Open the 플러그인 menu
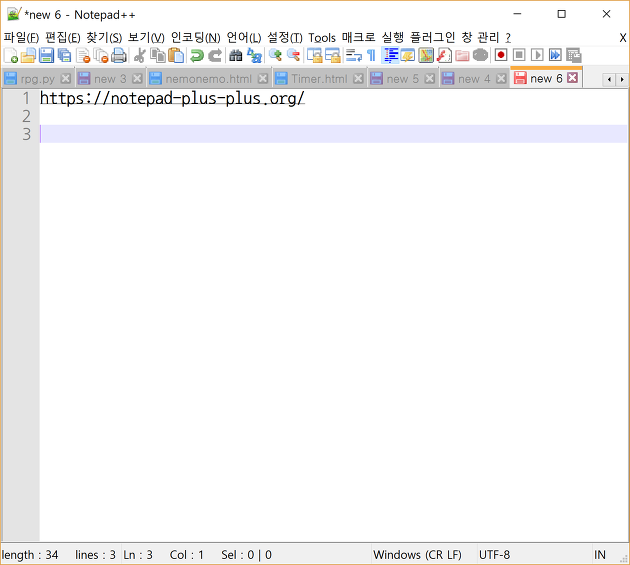The height and width of the screenshot is (565, 630). point(432,38)
